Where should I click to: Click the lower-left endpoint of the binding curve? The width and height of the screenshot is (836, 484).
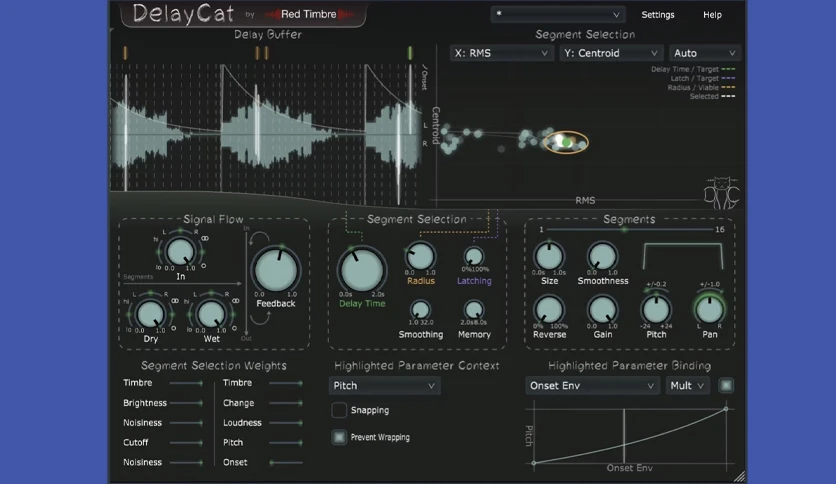(534, 463)
